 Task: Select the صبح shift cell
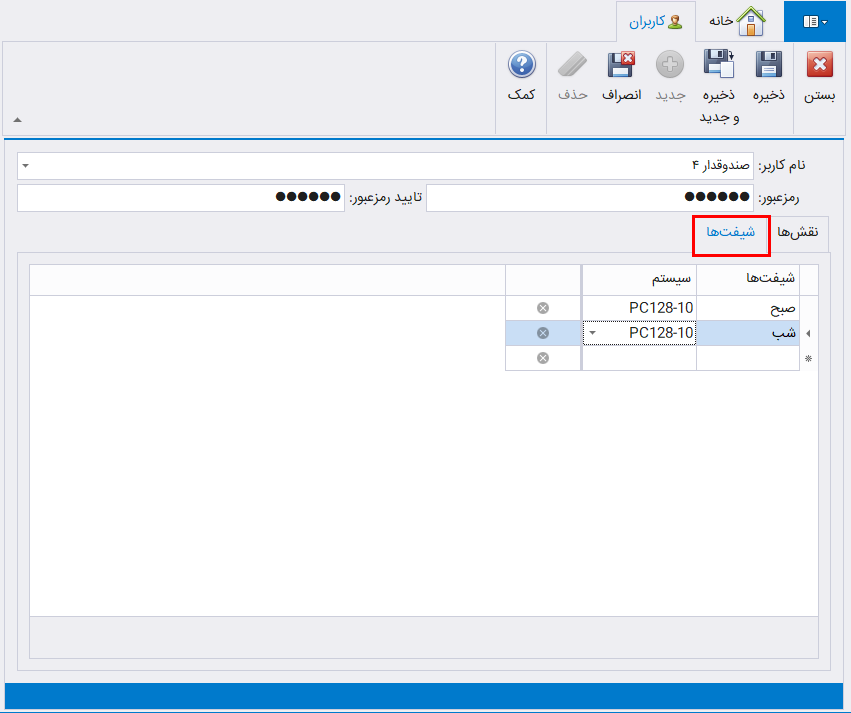point(748,308)
